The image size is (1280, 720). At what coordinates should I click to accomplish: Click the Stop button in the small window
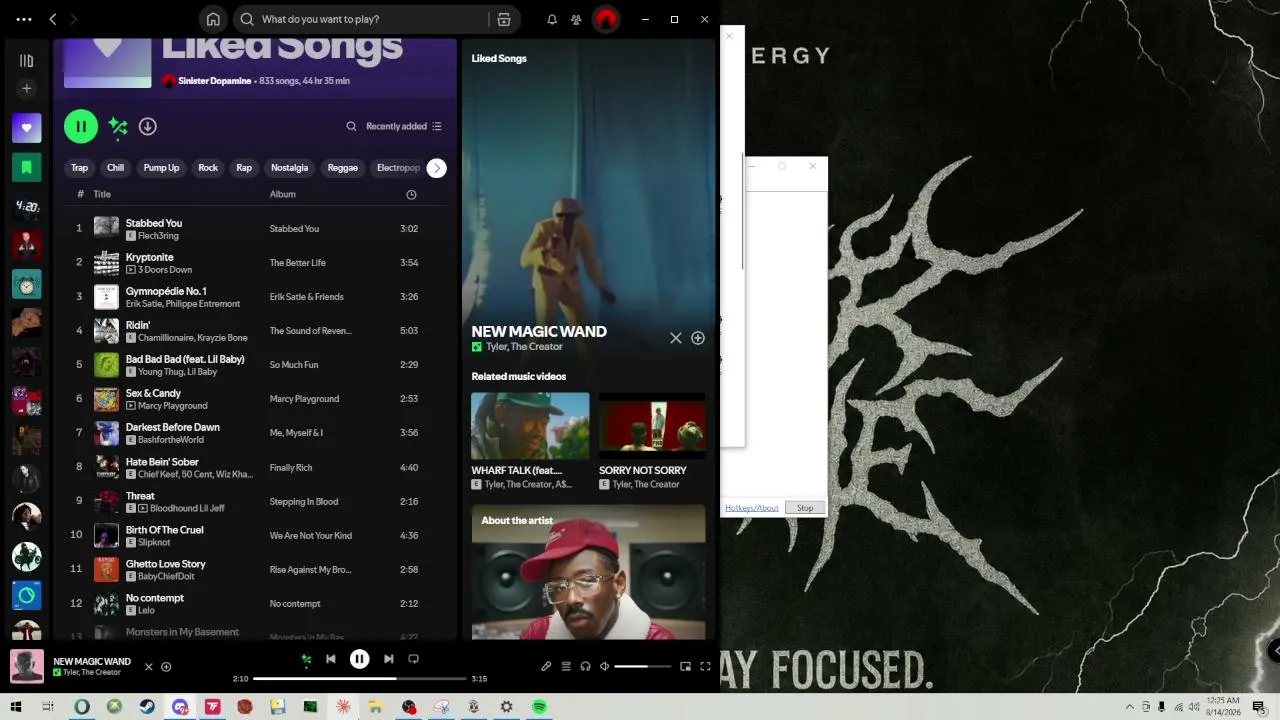point(805,508)
